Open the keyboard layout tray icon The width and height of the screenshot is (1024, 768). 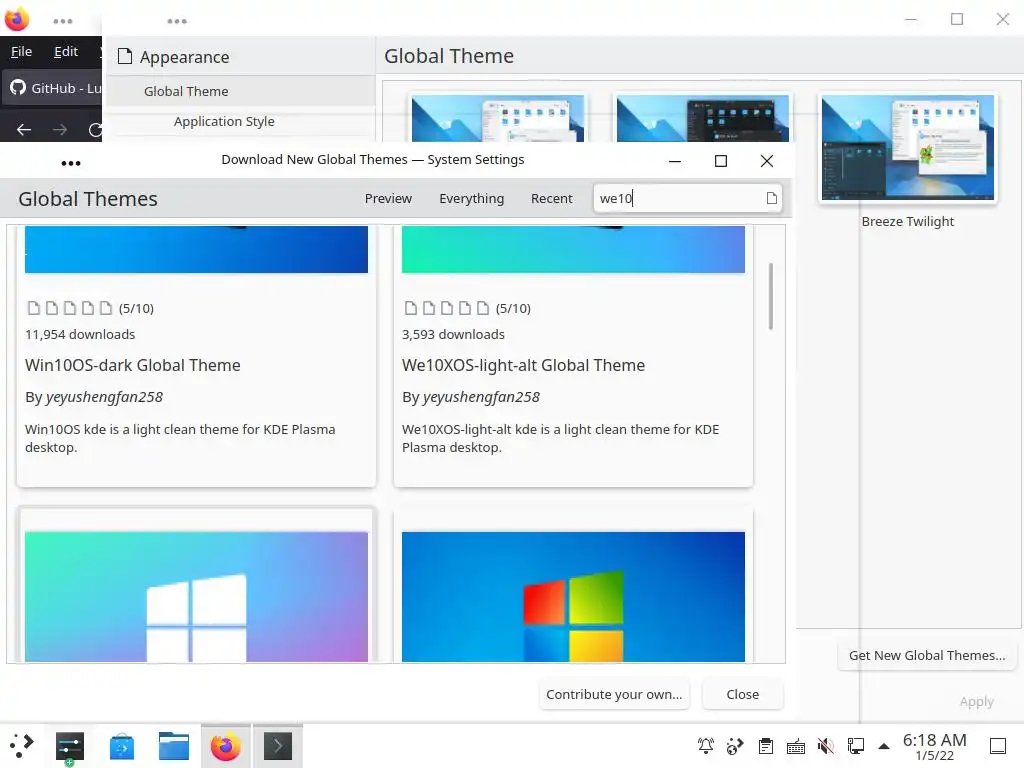tap(795, 746)
